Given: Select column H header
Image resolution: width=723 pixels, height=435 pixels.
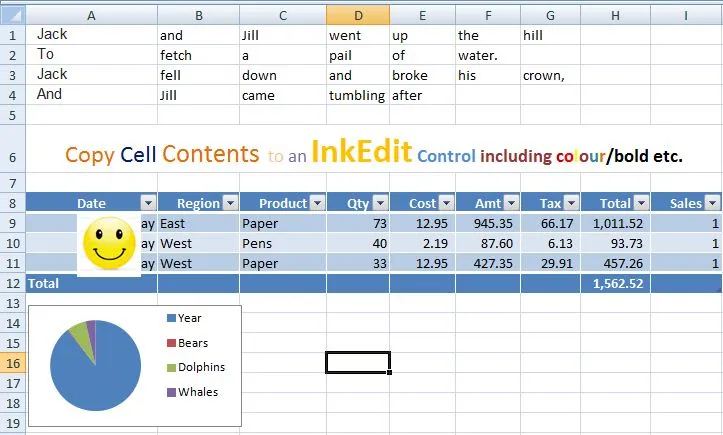Looking at the screenshot, I should click(615, 15).
